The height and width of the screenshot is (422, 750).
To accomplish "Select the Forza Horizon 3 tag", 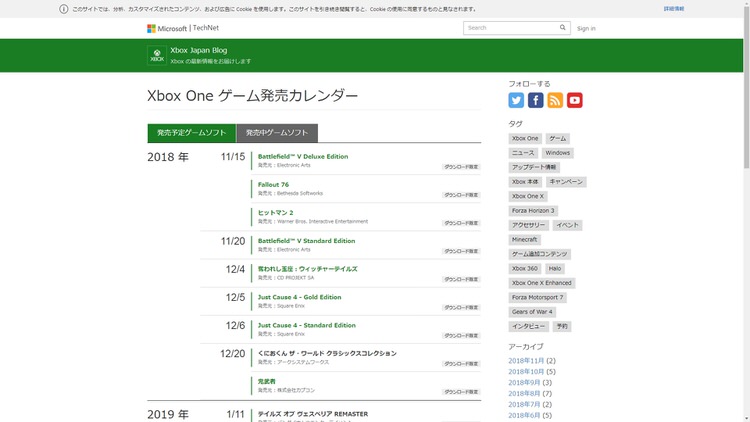I will coord(533,211).
